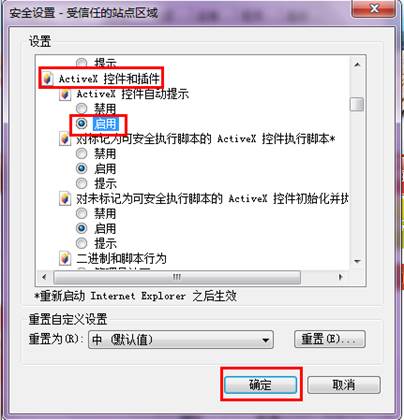Click the settings list scroll up arrow

pos(357,65)
